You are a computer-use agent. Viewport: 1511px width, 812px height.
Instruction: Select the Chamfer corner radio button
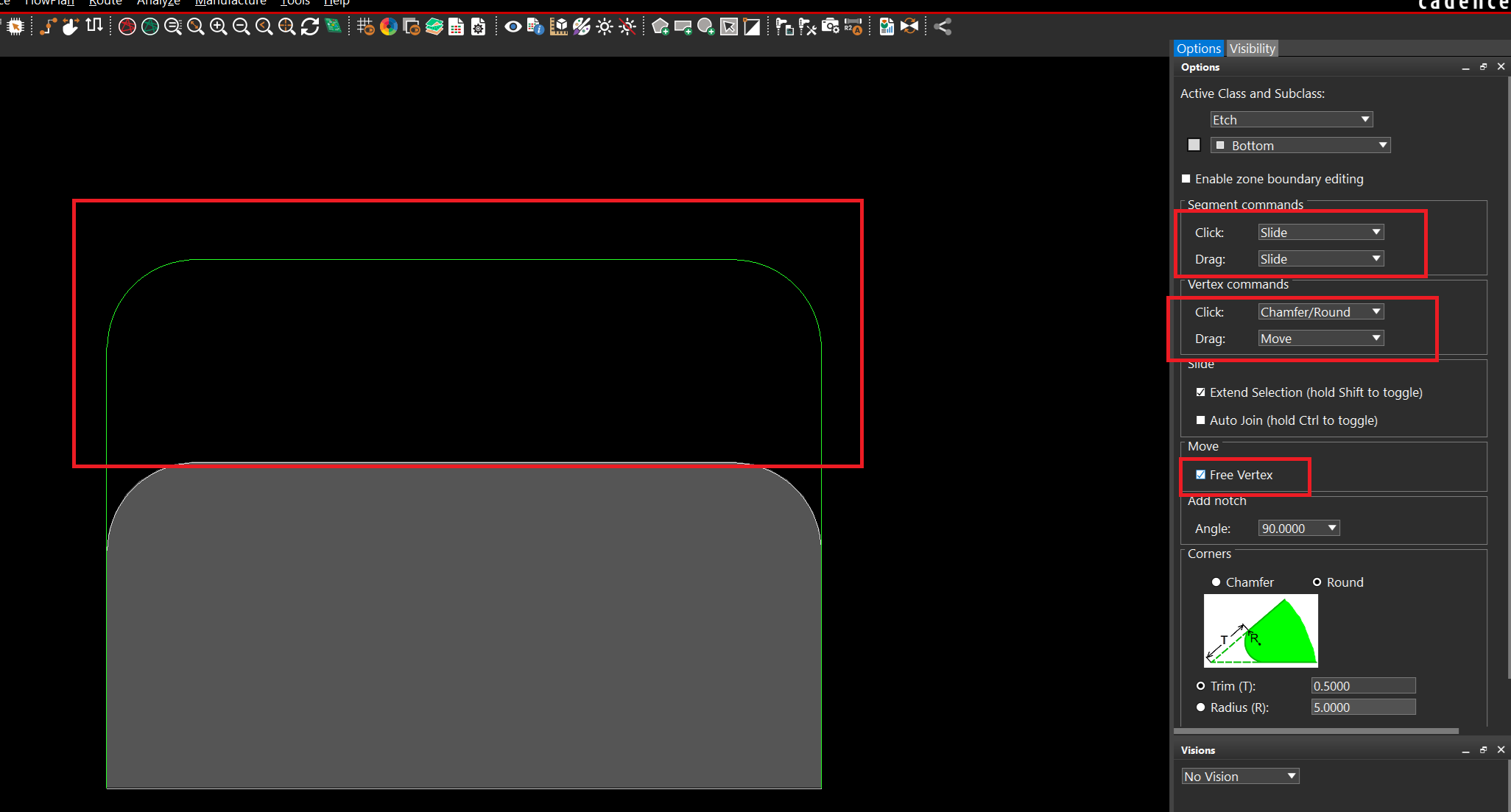[x=1216, y=582]
